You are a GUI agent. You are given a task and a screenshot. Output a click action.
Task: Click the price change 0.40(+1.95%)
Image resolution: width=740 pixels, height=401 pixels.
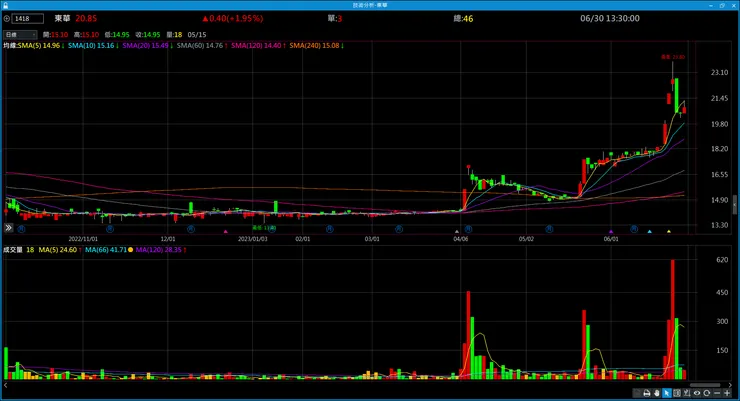tap(233, 18)
